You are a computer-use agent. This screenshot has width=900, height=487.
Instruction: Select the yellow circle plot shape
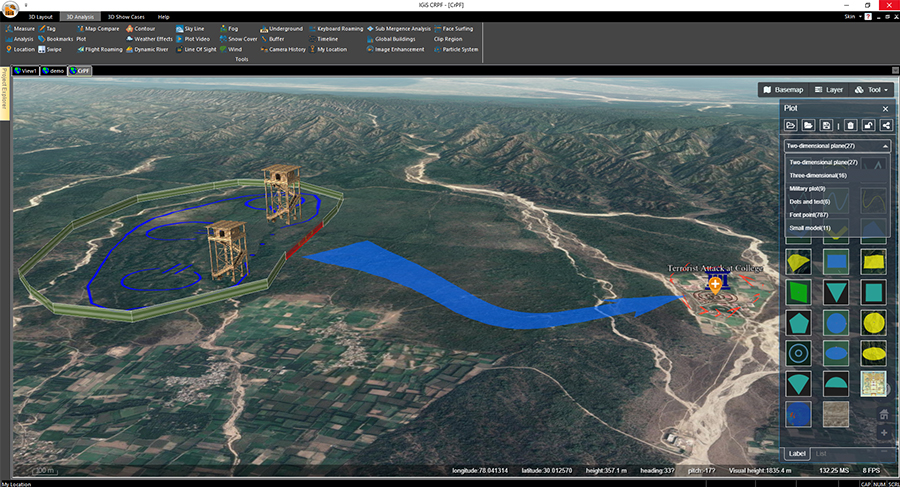[873, 322]
